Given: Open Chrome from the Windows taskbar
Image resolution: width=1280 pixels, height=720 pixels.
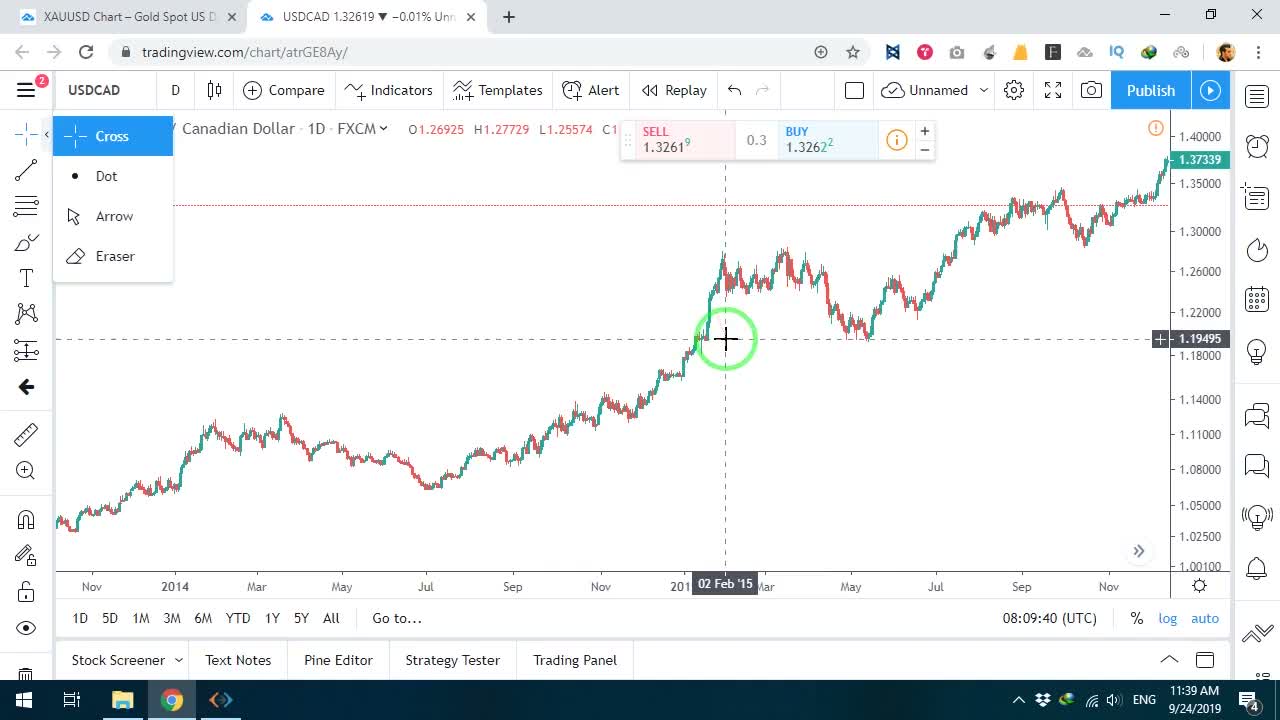Looking at the screenshot, I should pyautogui.click(x=172, y=700).
